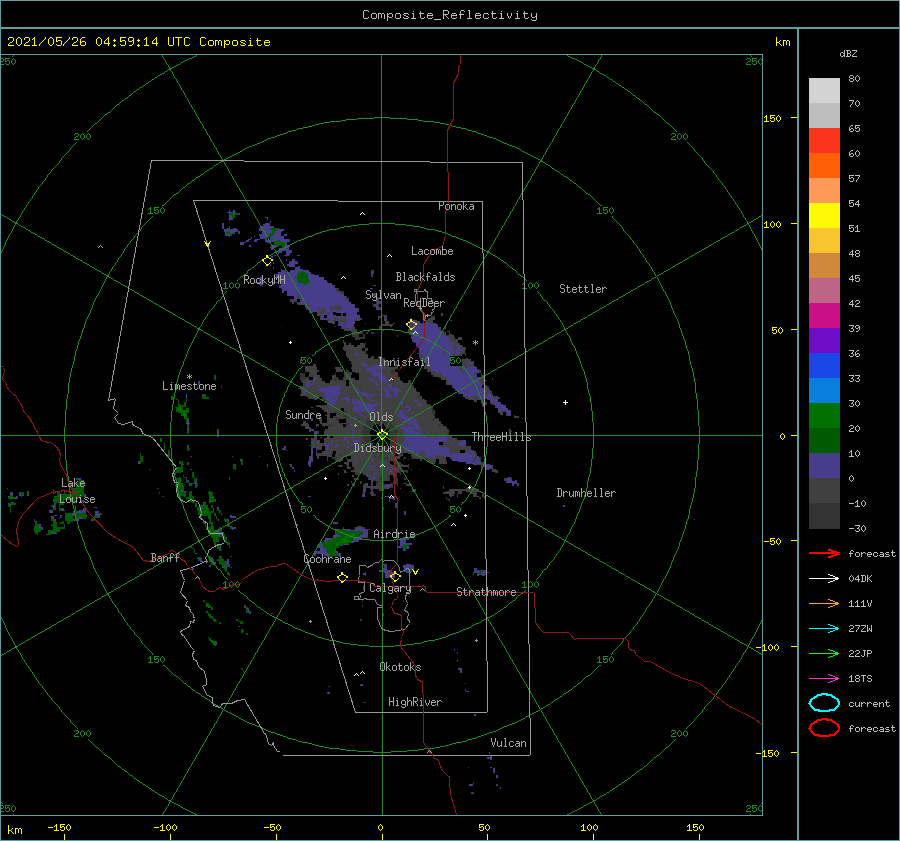Click the Cochrane town label
900x841 pixels.
point(327,559)
